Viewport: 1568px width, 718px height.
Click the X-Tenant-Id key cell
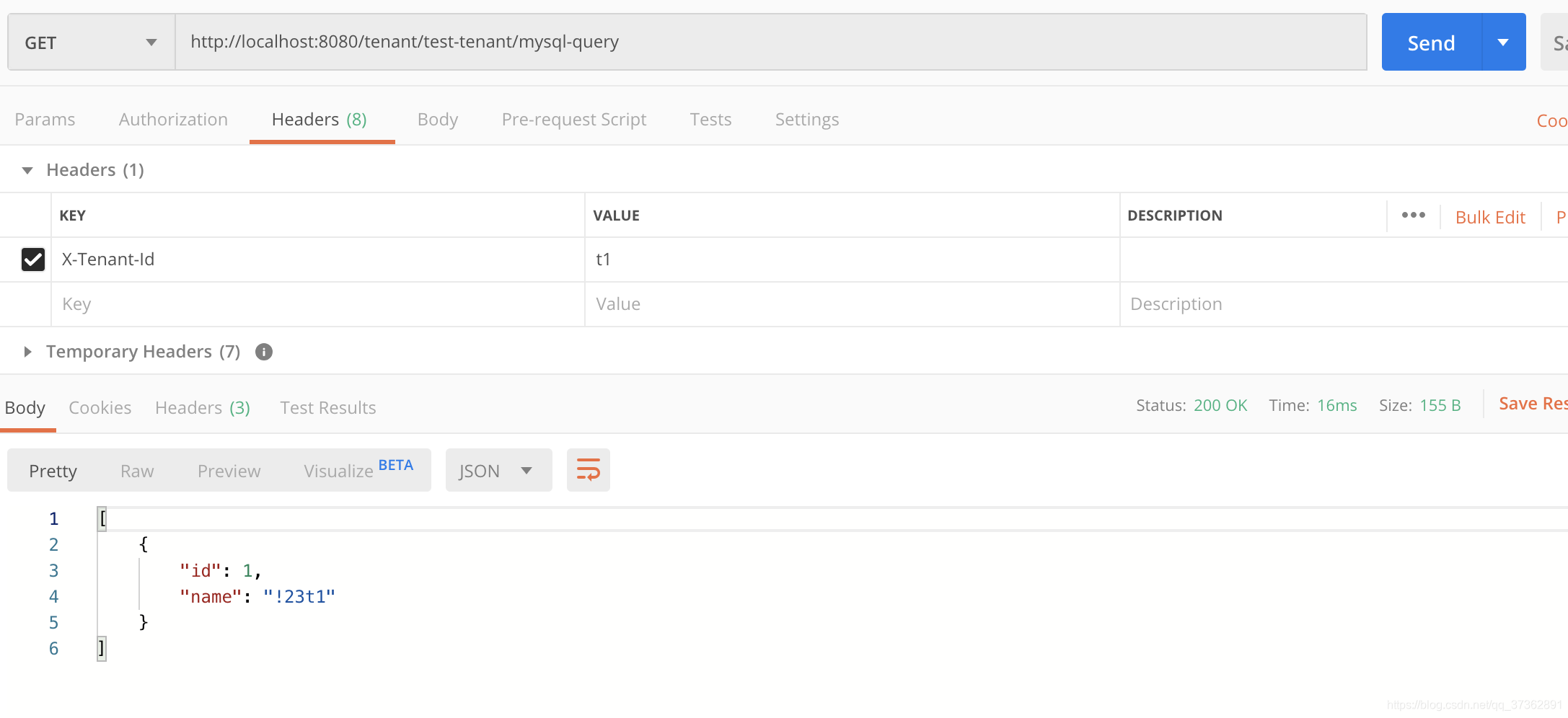(318, 260)
